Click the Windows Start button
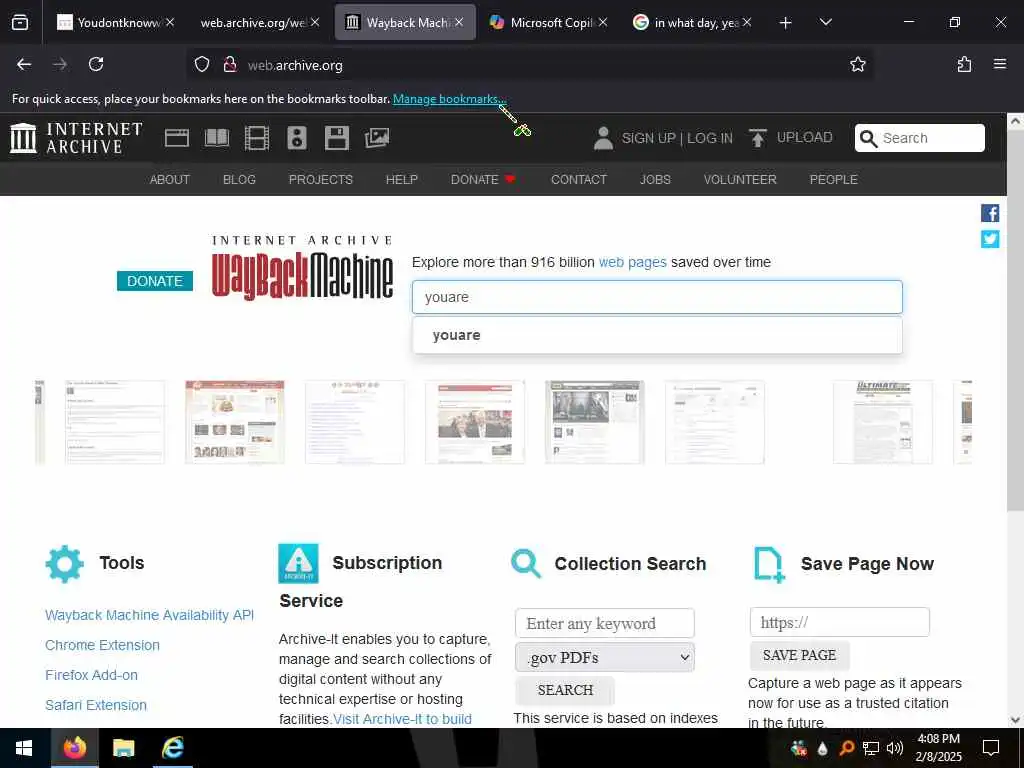The width and height of the screenshot is (1024, 768). (24, 748)
